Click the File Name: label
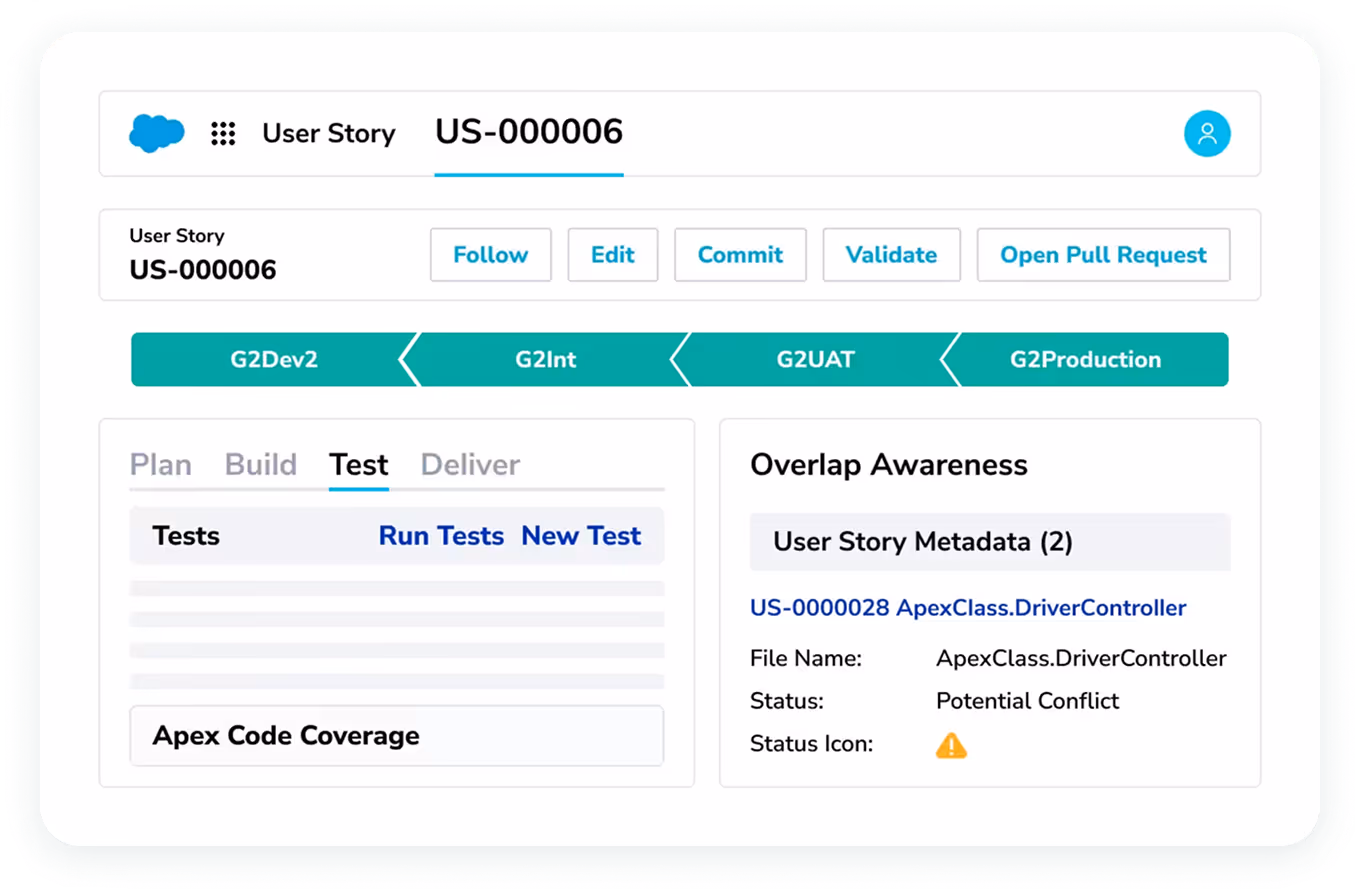This screenshot has width=1360, height=894. [x=806, y=659]
